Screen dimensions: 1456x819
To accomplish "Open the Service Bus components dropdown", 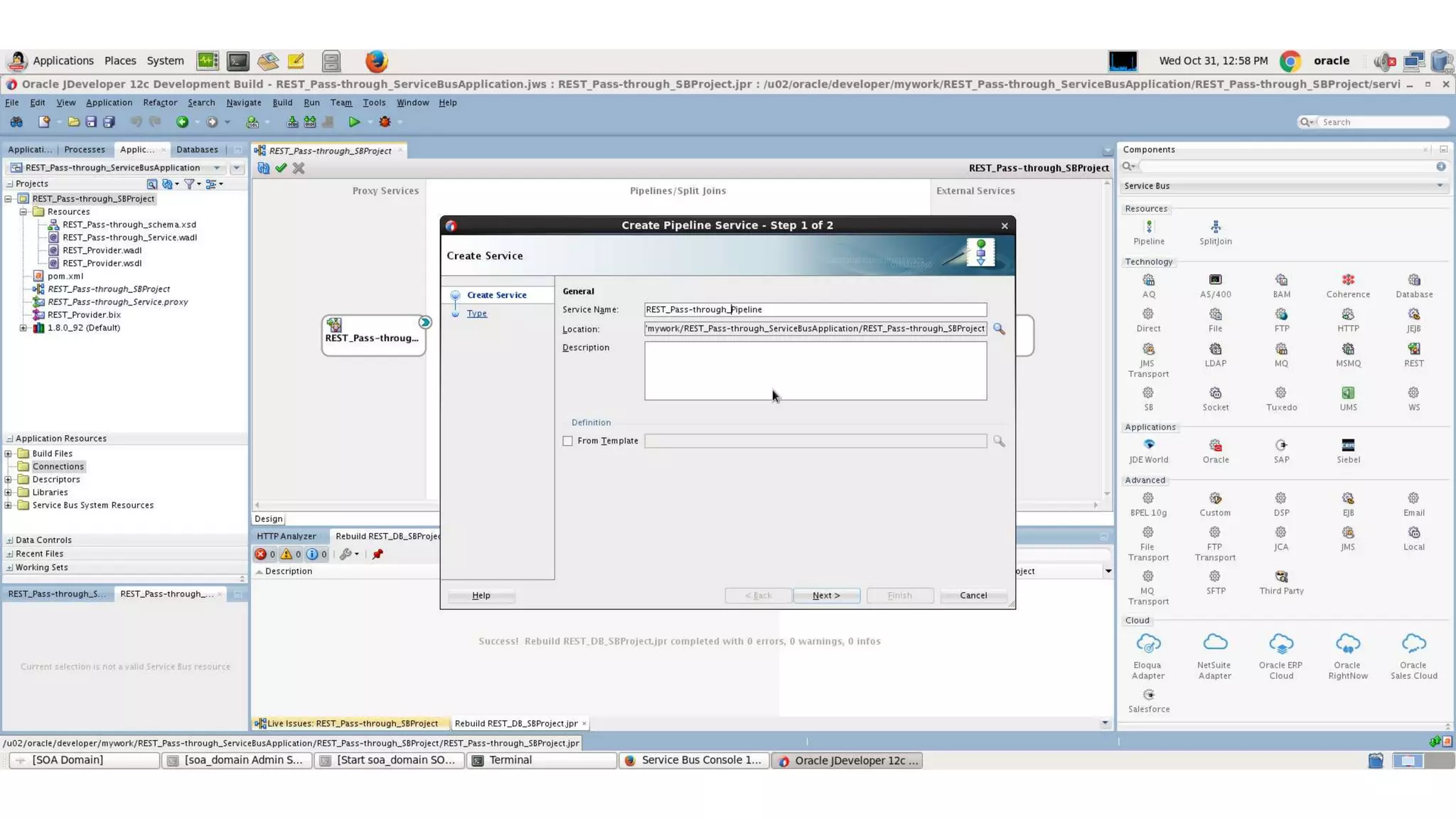I will point(1439,186).
